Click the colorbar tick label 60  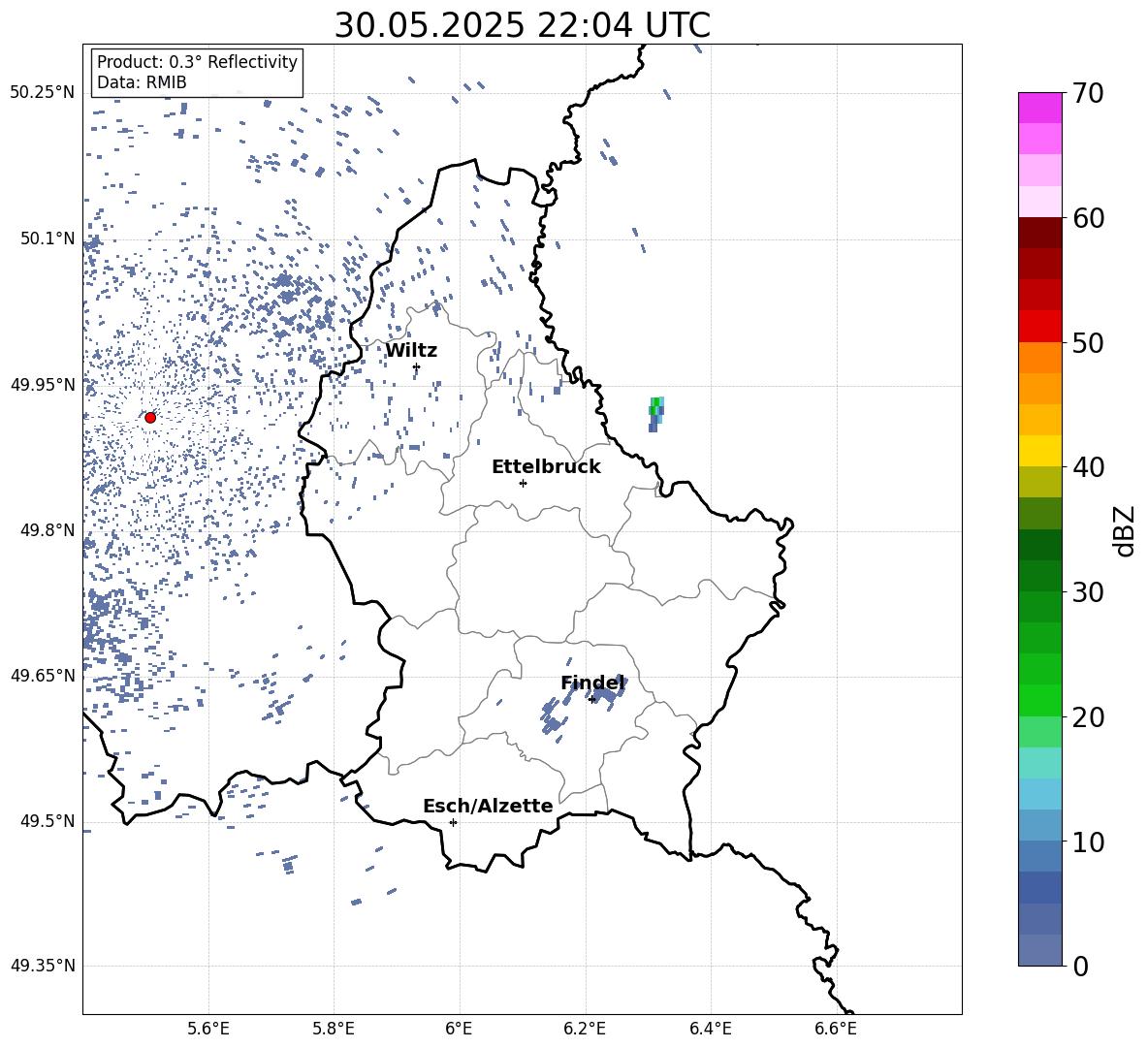(1089, 218)
